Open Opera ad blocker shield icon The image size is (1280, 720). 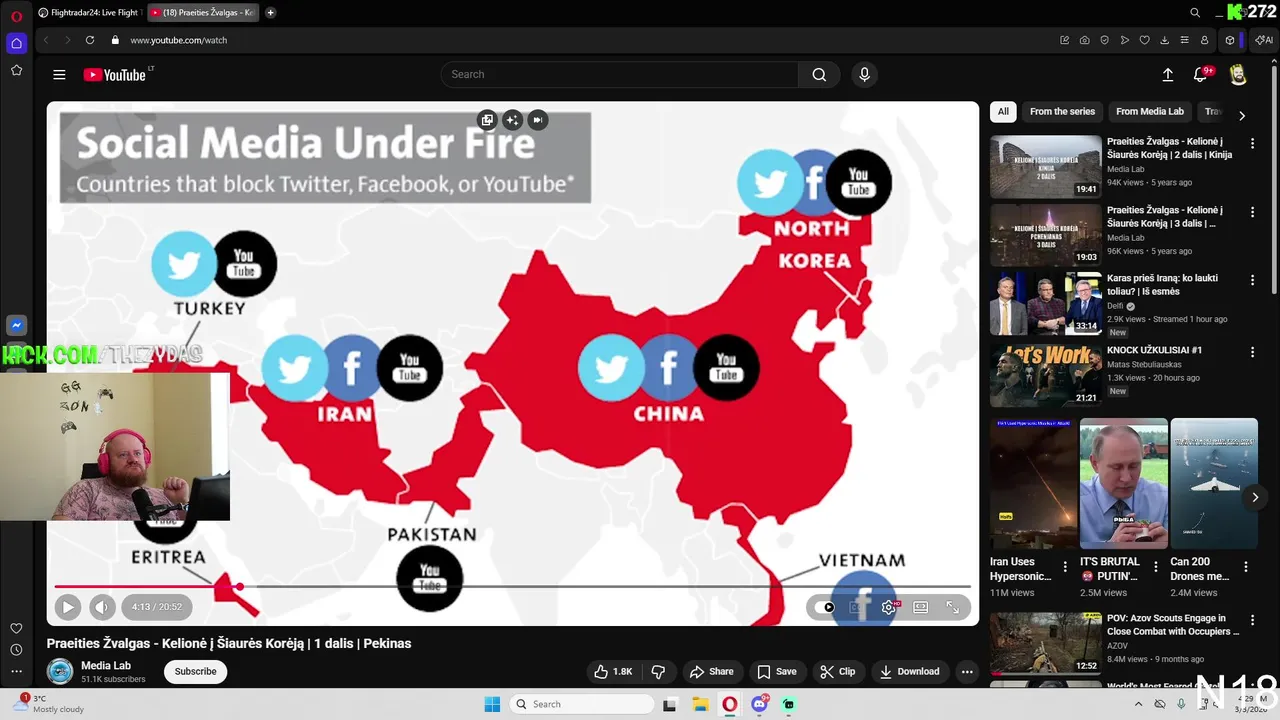(1105, 40)
